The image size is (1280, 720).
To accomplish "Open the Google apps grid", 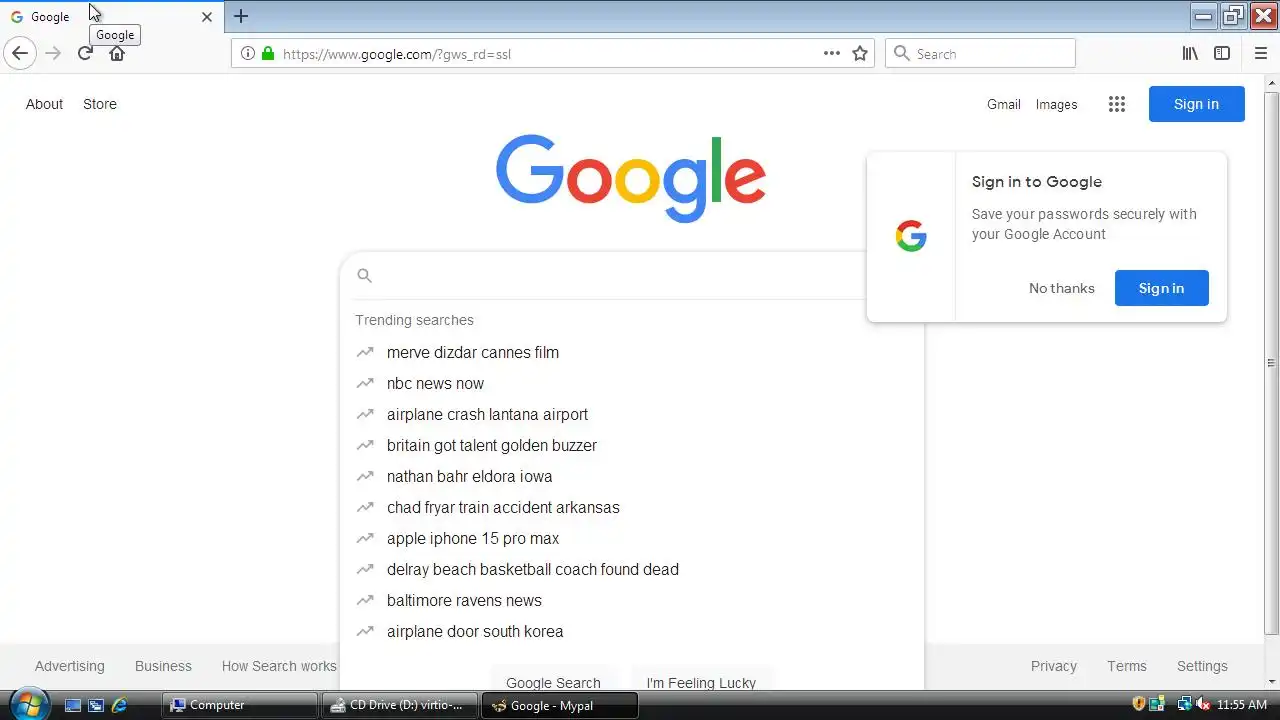I will click(1117, 104).
